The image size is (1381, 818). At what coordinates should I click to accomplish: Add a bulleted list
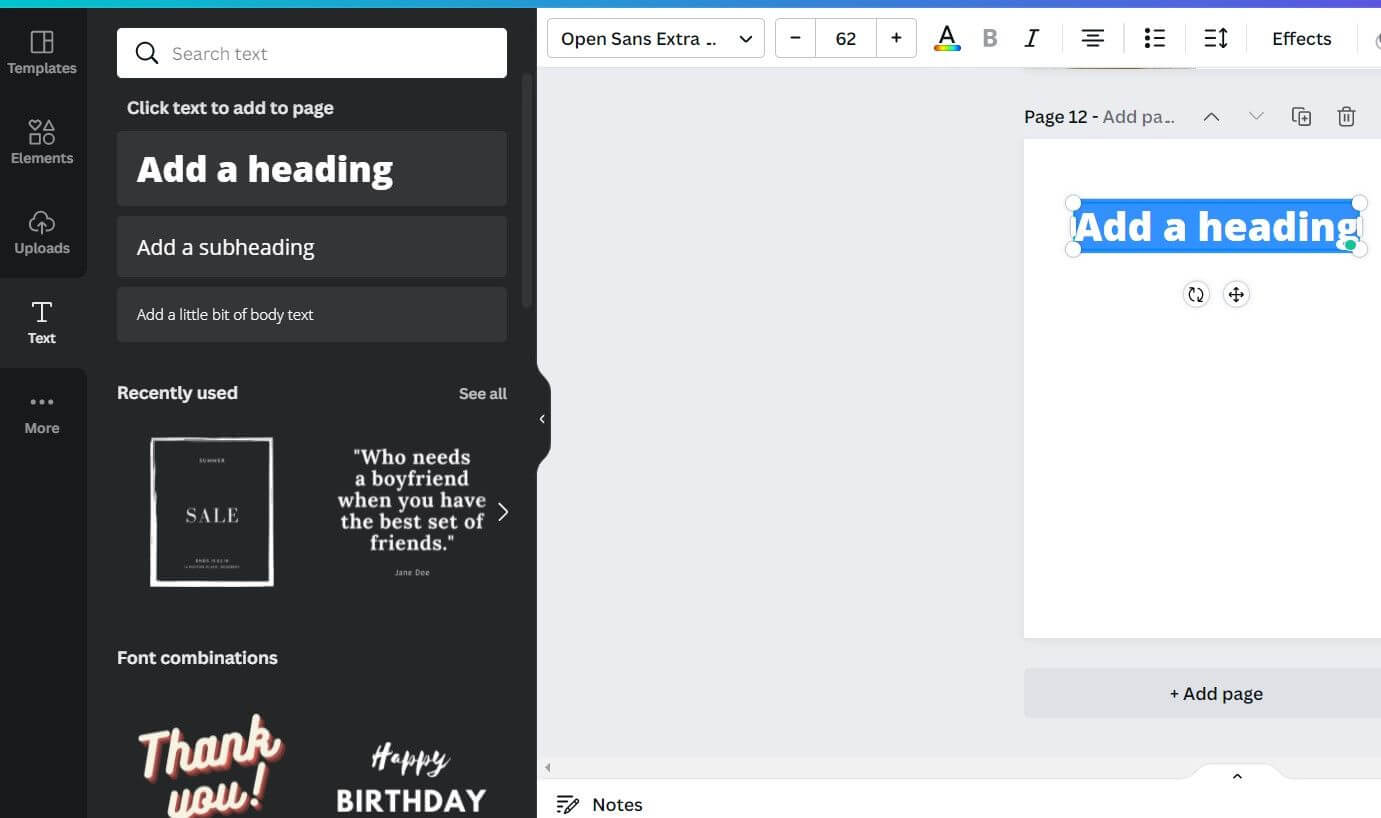[x=1154, y=38]
